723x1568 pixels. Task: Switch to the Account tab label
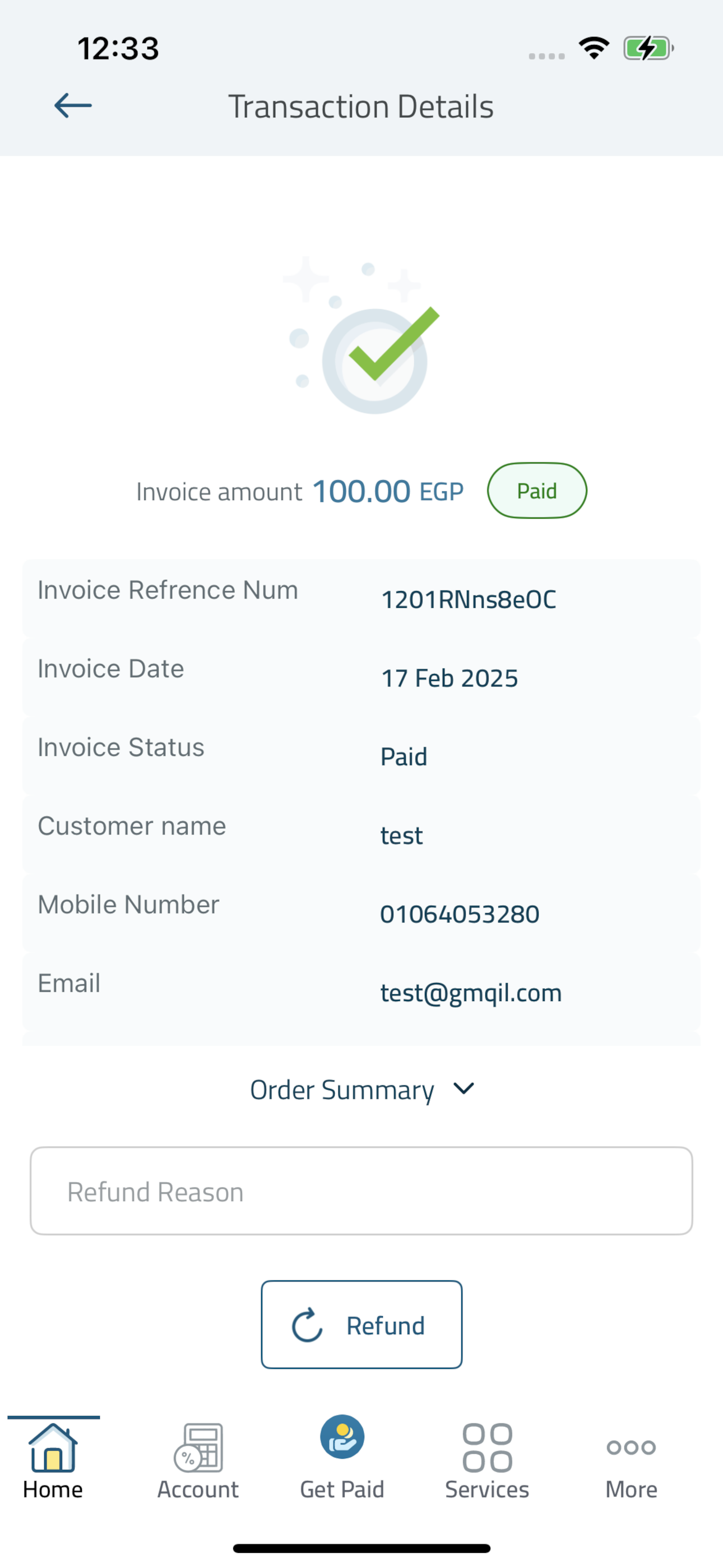198,1489
